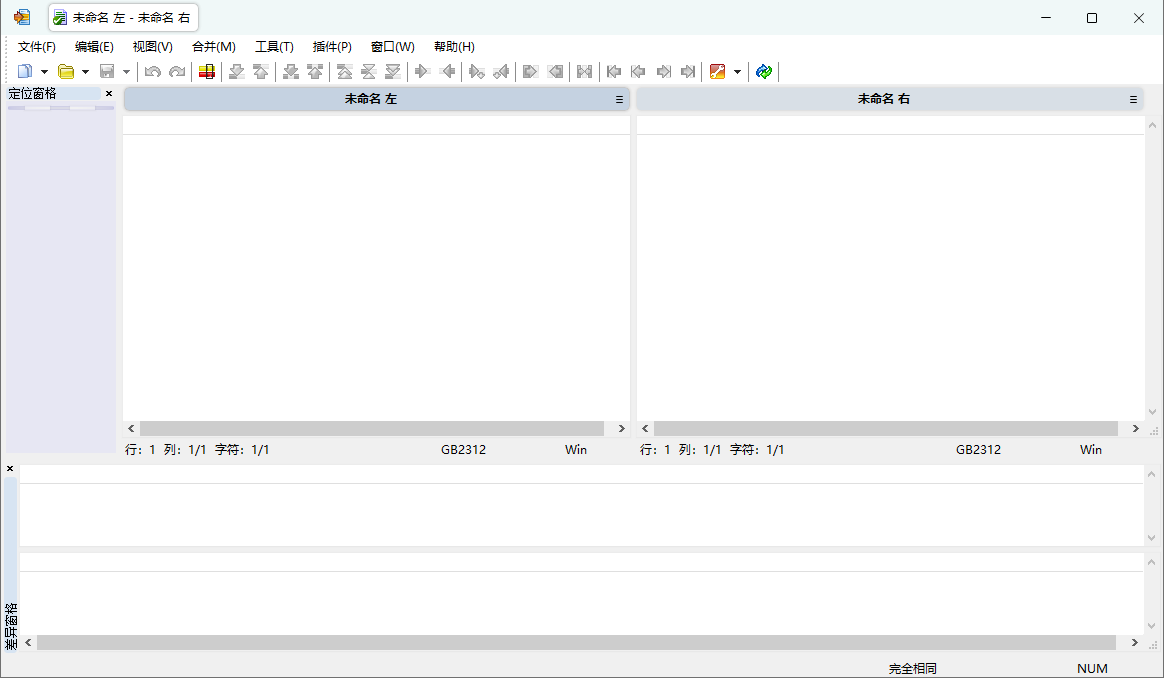This screenshot has height=678, width=1164.
Task: Open the right pane header menu button
Action: point(1133,100)
